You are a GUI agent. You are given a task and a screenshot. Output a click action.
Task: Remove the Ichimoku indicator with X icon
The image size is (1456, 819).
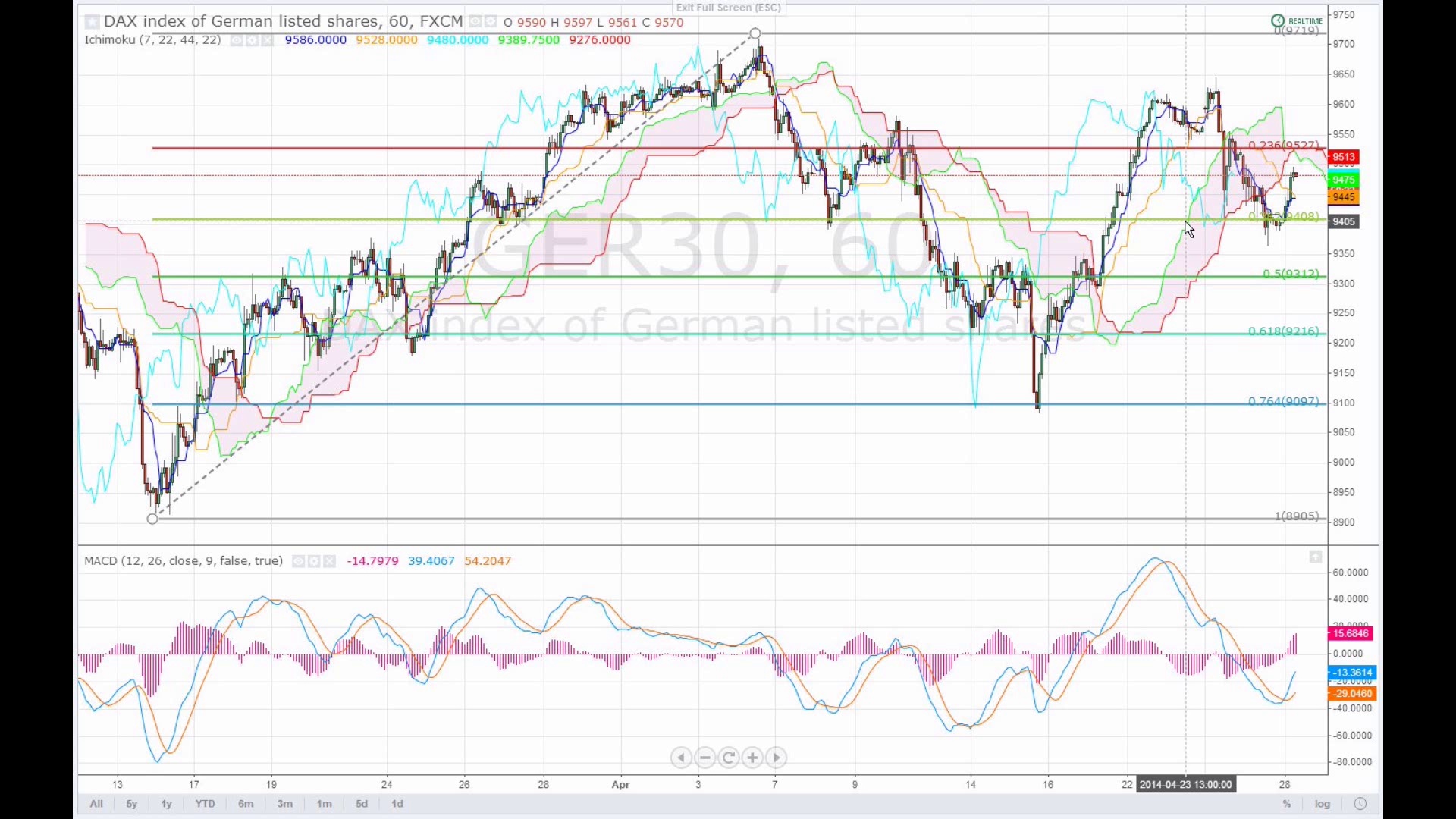coord(267,40)
